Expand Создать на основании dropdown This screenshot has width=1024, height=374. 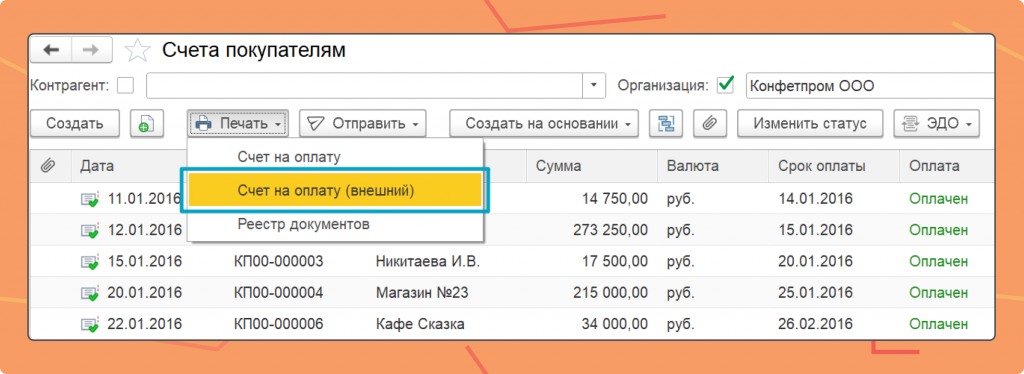tap(543, 123)
